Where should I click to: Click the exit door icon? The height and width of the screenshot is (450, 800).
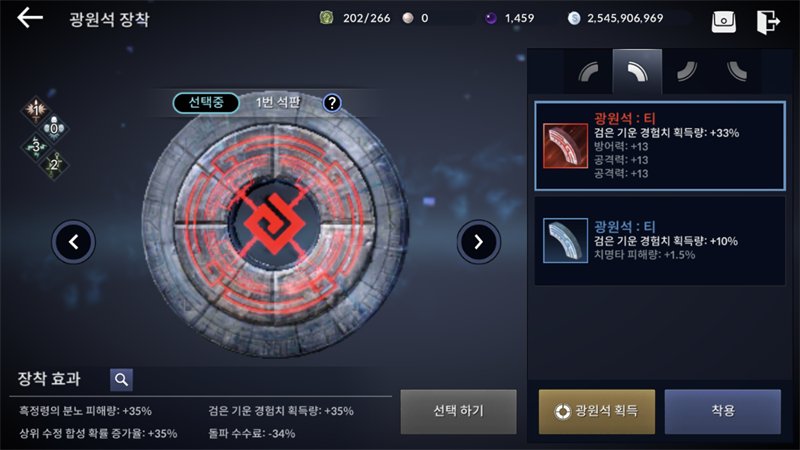point(768,22)
